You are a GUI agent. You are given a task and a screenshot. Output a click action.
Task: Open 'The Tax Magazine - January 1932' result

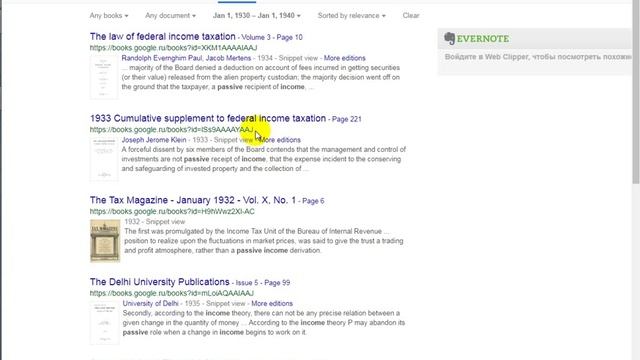click(x=193, y=200)
